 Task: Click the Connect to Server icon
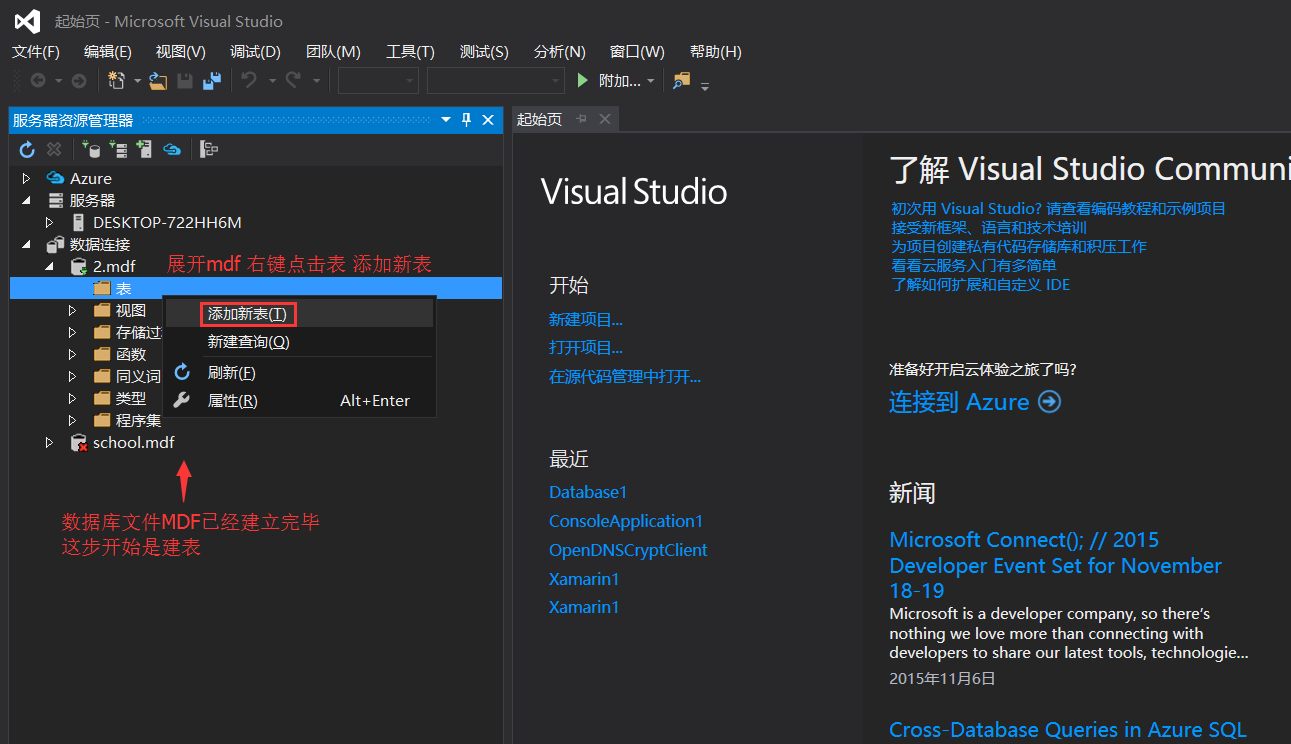118,149
